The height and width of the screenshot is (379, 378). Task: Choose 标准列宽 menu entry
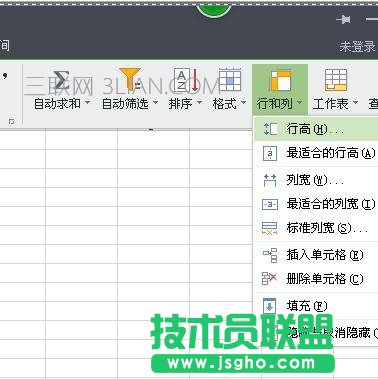316,228
